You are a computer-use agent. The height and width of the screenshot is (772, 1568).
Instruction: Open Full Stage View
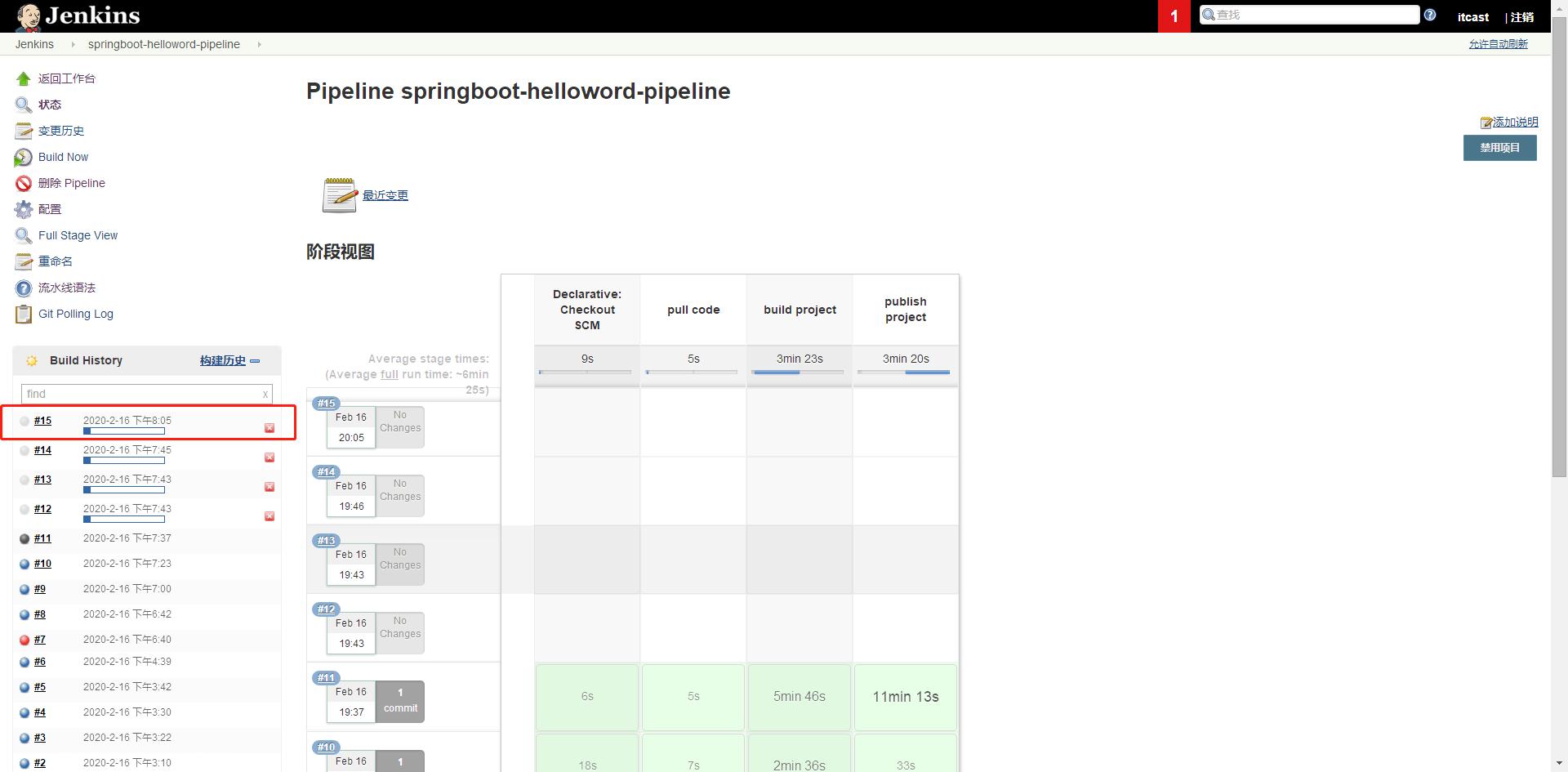coord(78,236)
